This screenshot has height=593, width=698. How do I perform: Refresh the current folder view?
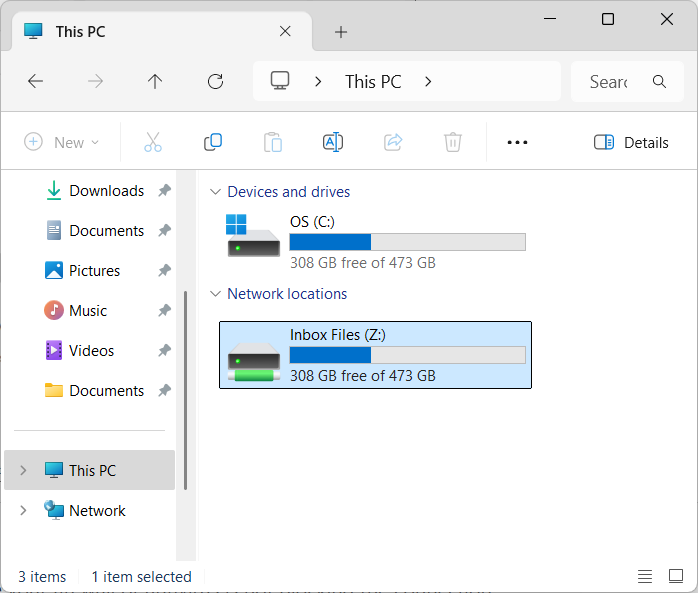(215, 81)
